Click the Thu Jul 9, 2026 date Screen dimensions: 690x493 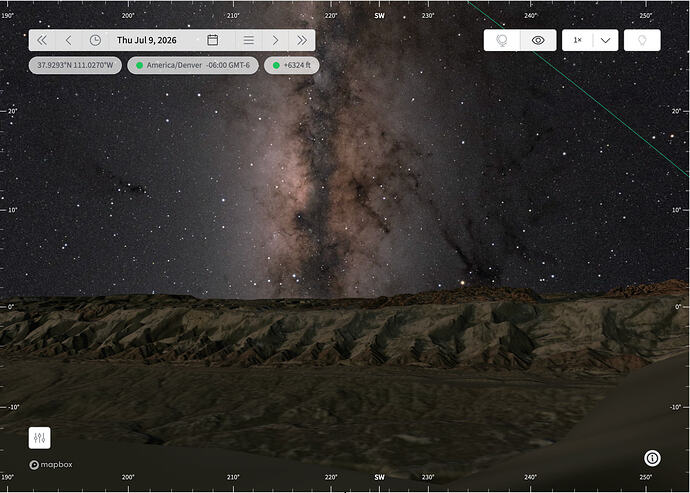coord(147,40)
